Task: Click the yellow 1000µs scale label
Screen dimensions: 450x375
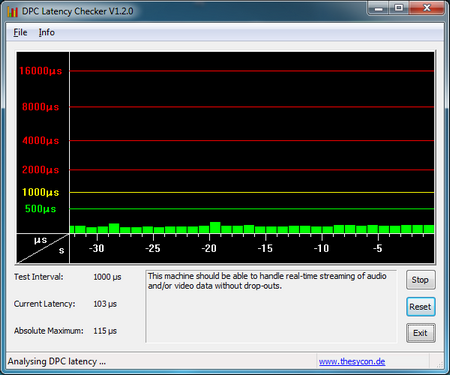Action: [40, 192]
